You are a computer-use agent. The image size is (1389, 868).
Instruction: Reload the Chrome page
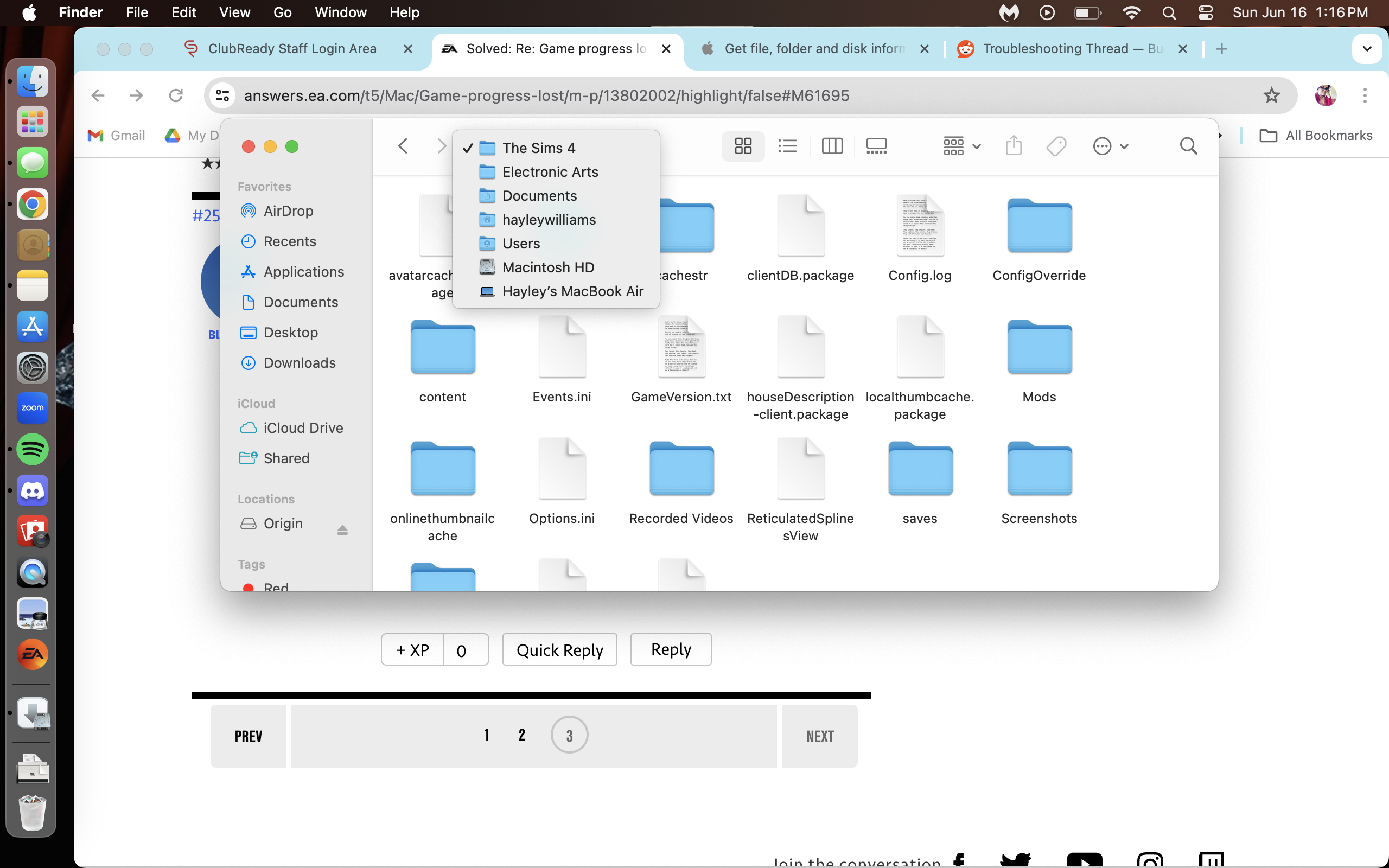[x=176, y=95]
